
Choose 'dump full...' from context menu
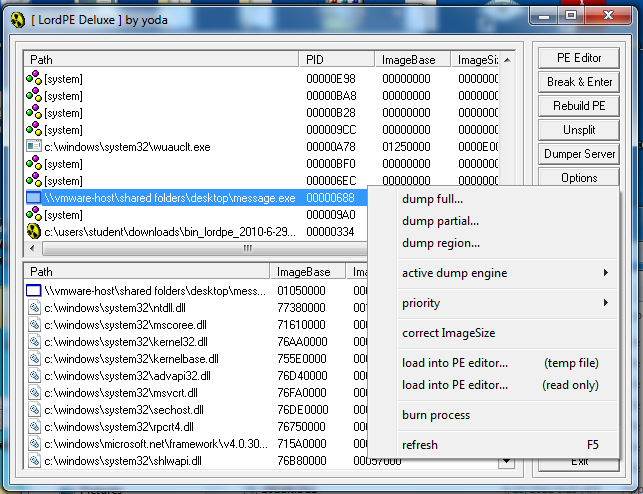point(494,199)
